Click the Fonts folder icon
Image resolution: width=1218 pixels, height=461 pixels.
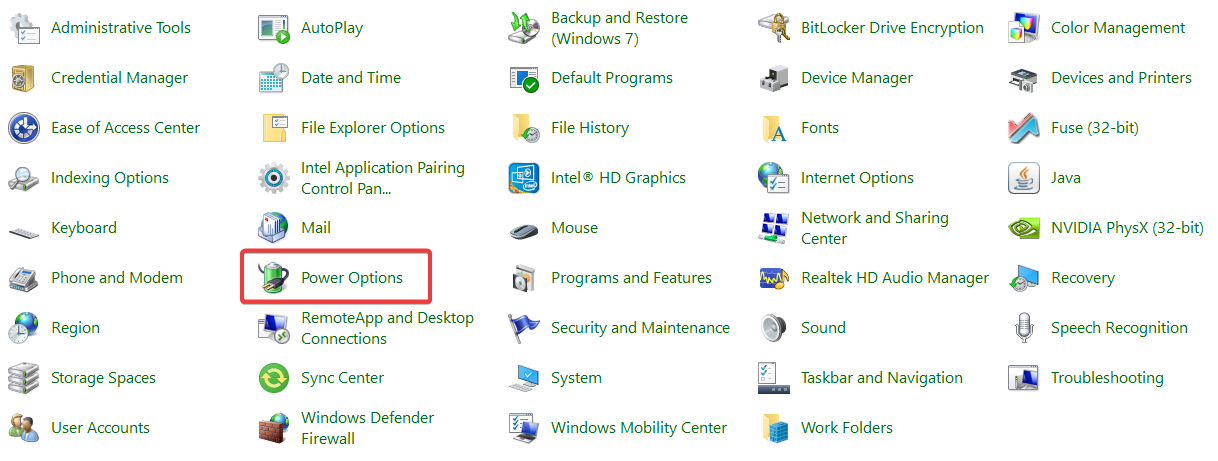pyautogui.click(x=774, y=128)
